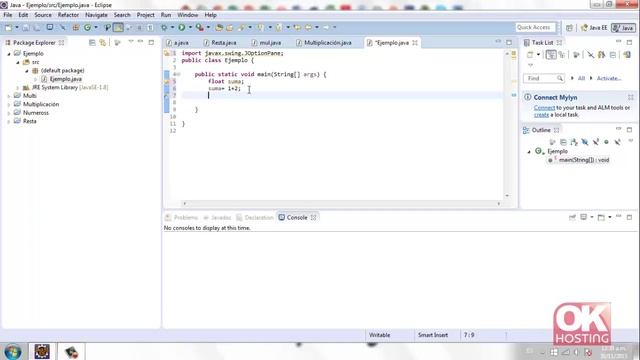The width and height of the screenshot is (640, 360).
Task: Click the Save All toolbar icon
Action: tap(37, 27)
